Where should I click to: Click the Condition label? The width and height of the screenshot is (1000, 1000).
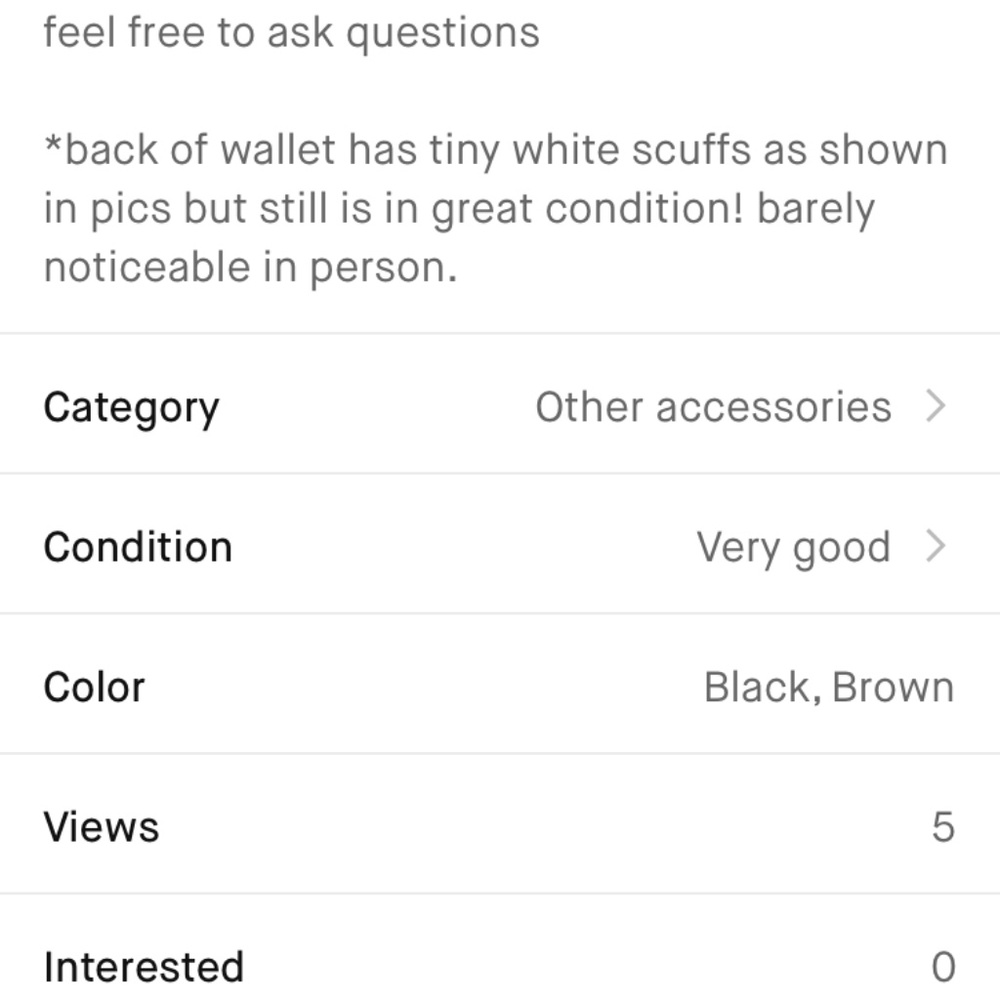138,547
